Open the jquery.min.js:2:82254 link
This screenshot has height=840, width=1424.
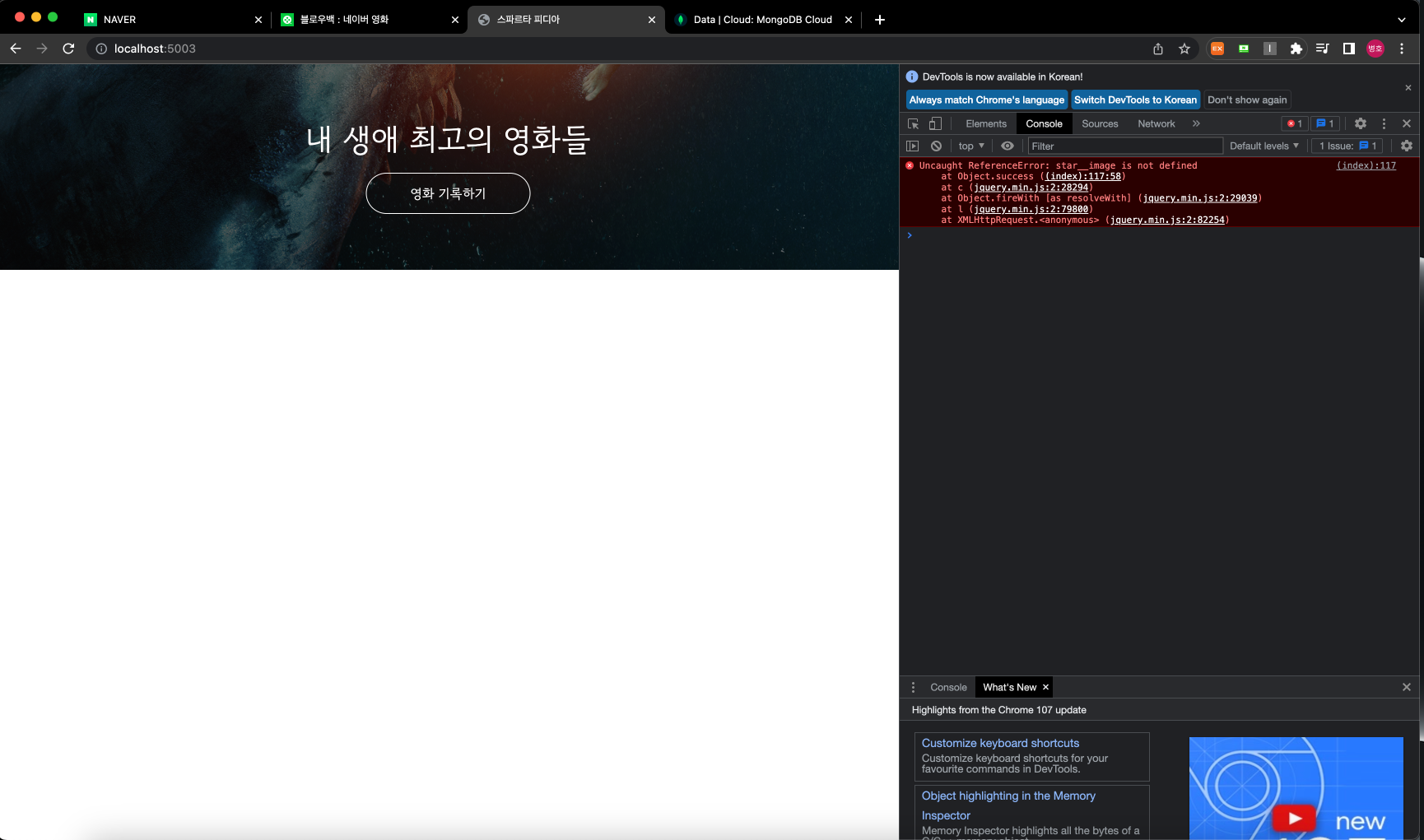(1167, 220)
